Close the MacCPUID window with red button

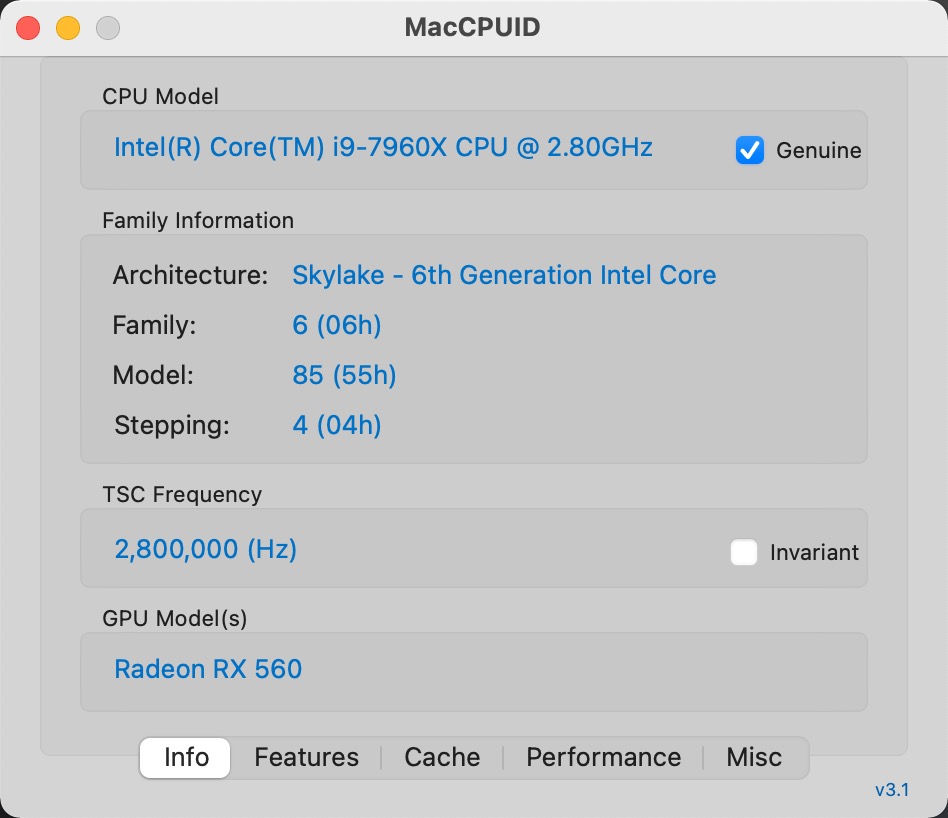(28, 28)
